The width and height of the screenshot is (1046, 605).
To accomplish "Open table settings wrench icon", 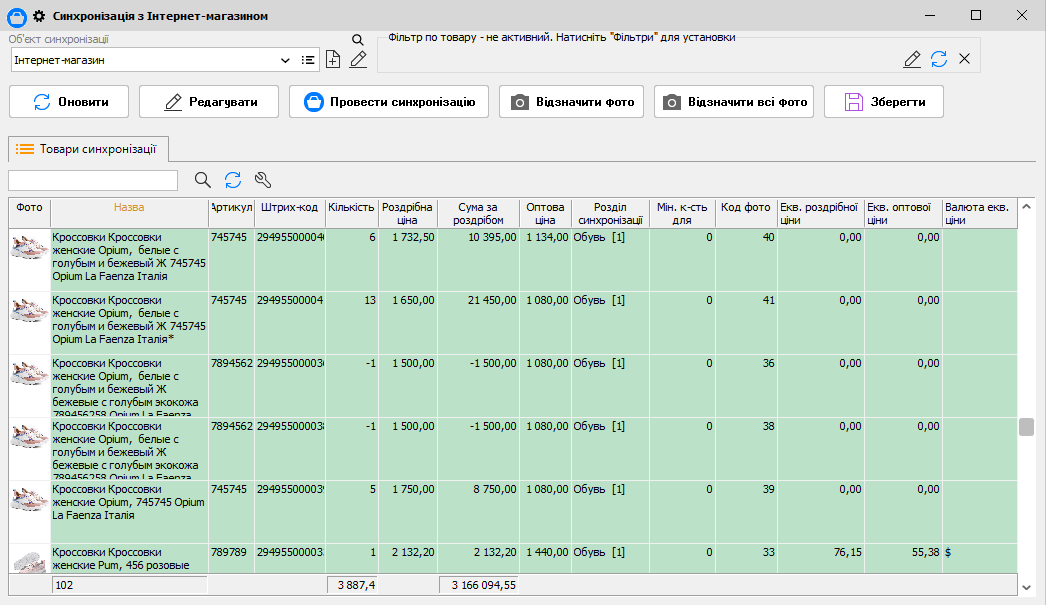I will [x=263, y=180].
